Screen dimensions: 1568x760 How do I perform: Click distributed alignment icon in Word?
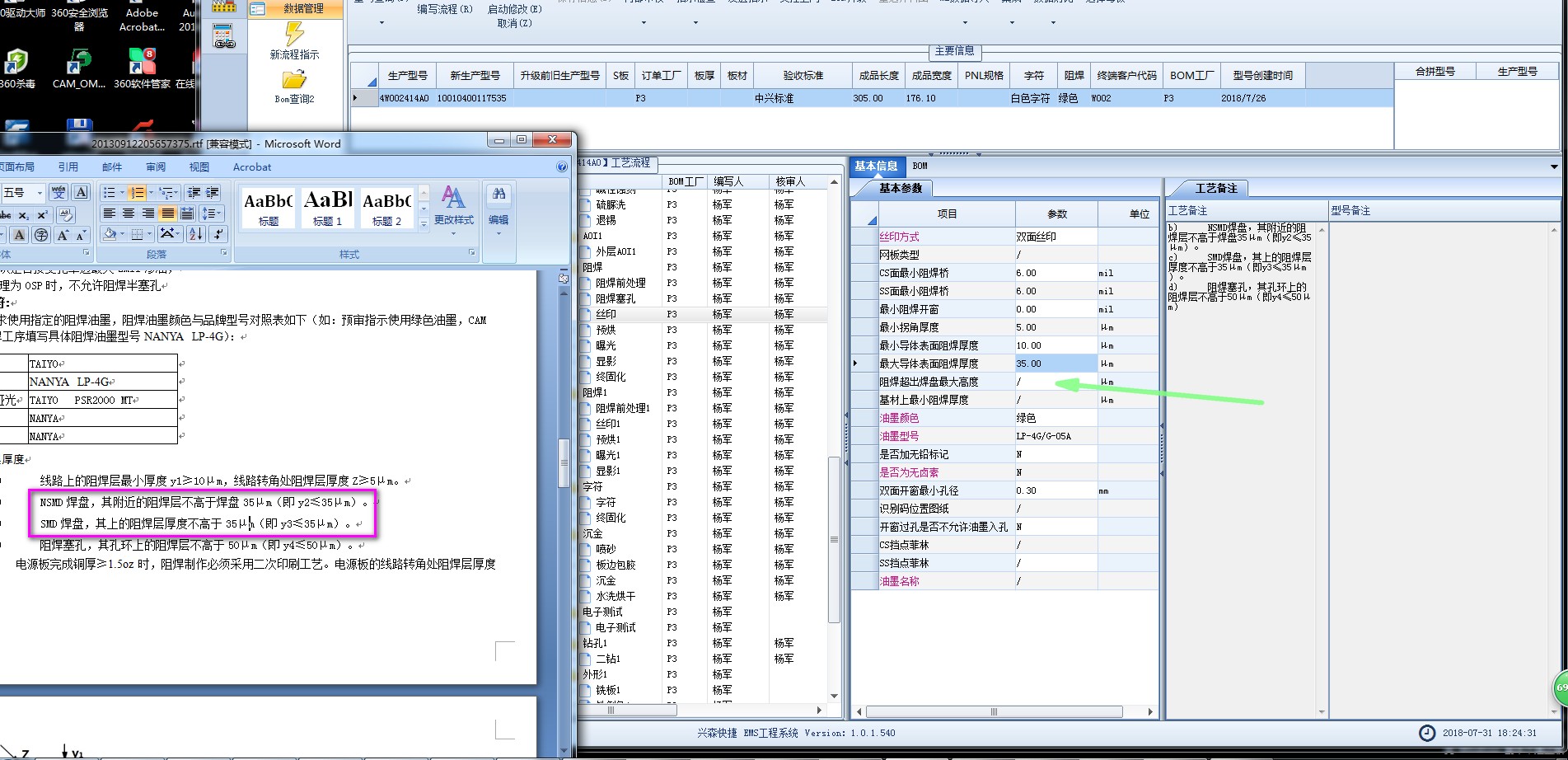point(187,213)
